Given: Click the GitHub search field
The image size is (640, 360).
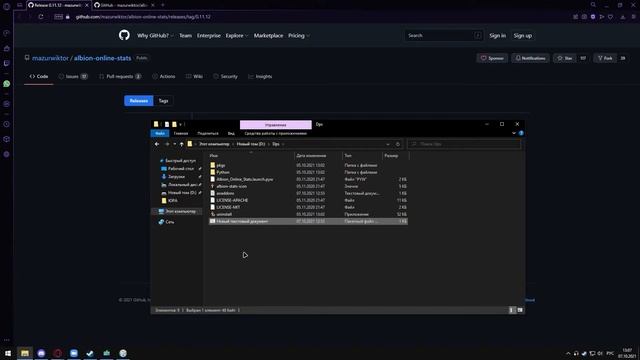Looking at the screenshot, I should 444,36.
